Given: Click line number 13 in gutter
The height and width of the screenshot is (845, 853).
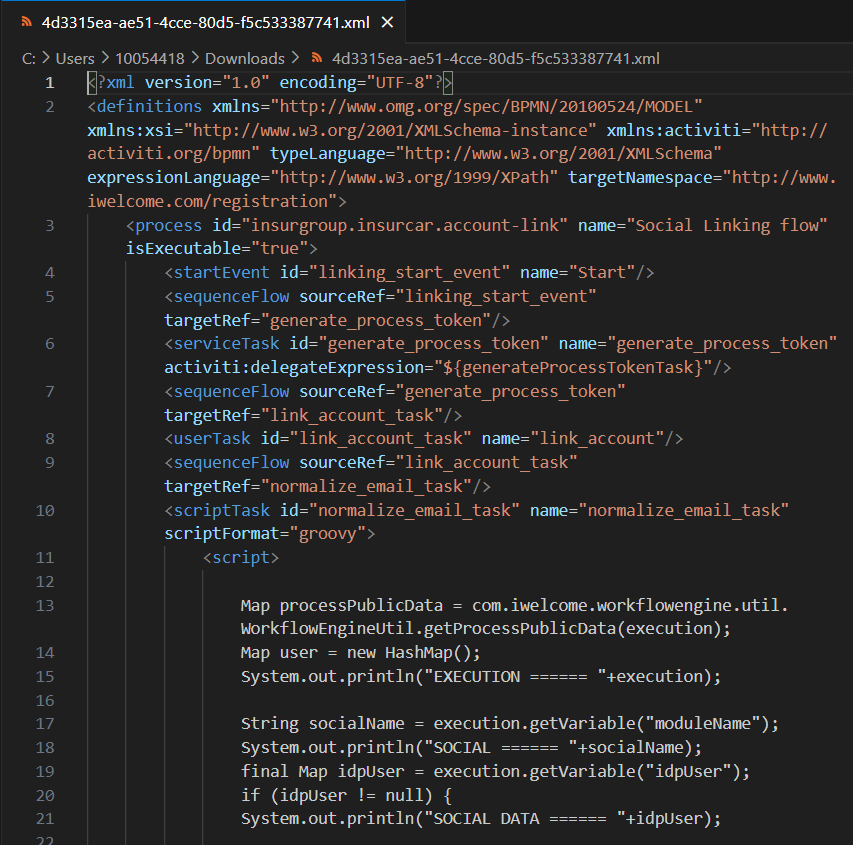Looking at the screenshot, I should click(x=45, y=606).
